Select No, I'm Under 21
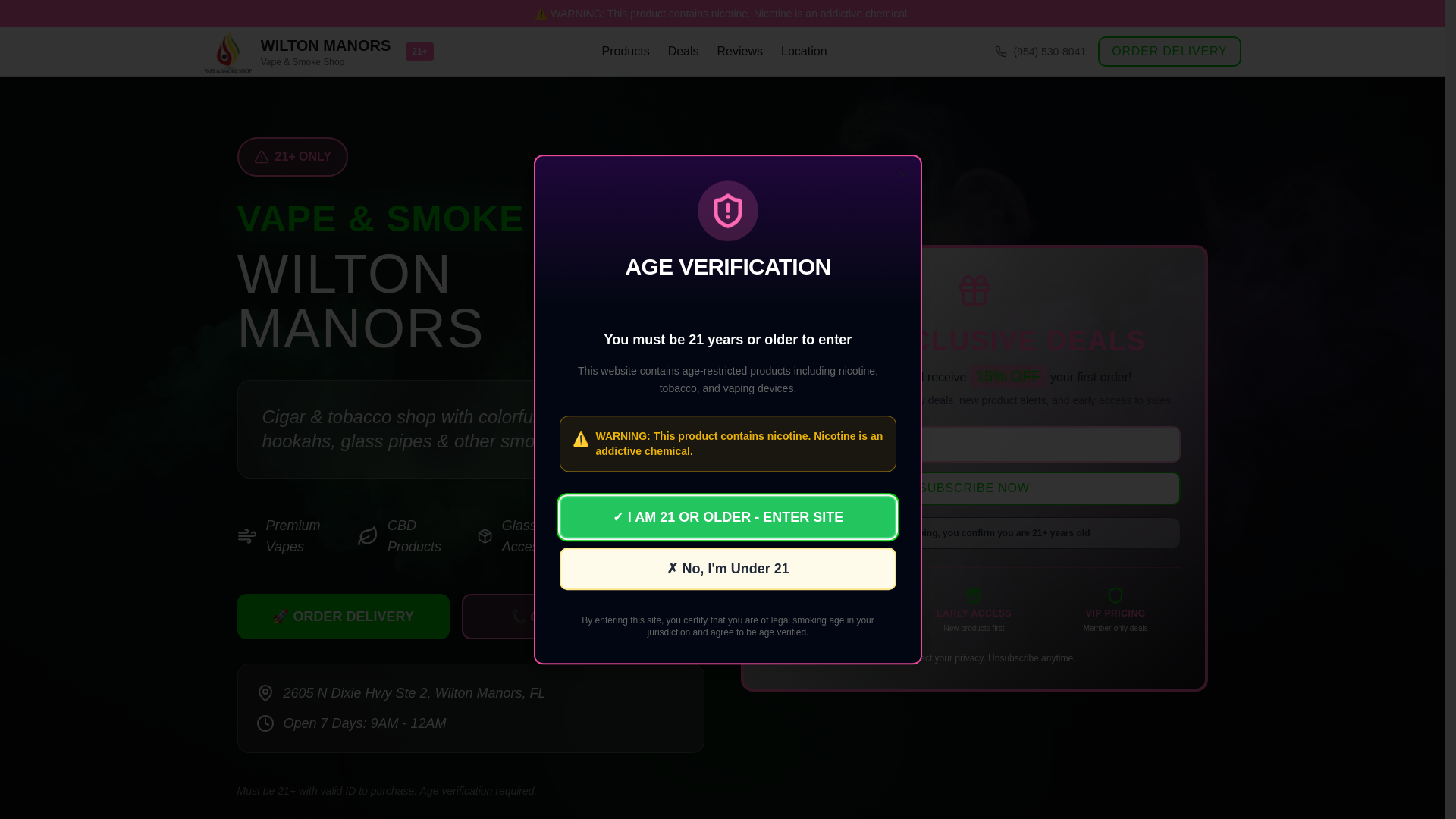1456x819 pixels. coord(728,569)
